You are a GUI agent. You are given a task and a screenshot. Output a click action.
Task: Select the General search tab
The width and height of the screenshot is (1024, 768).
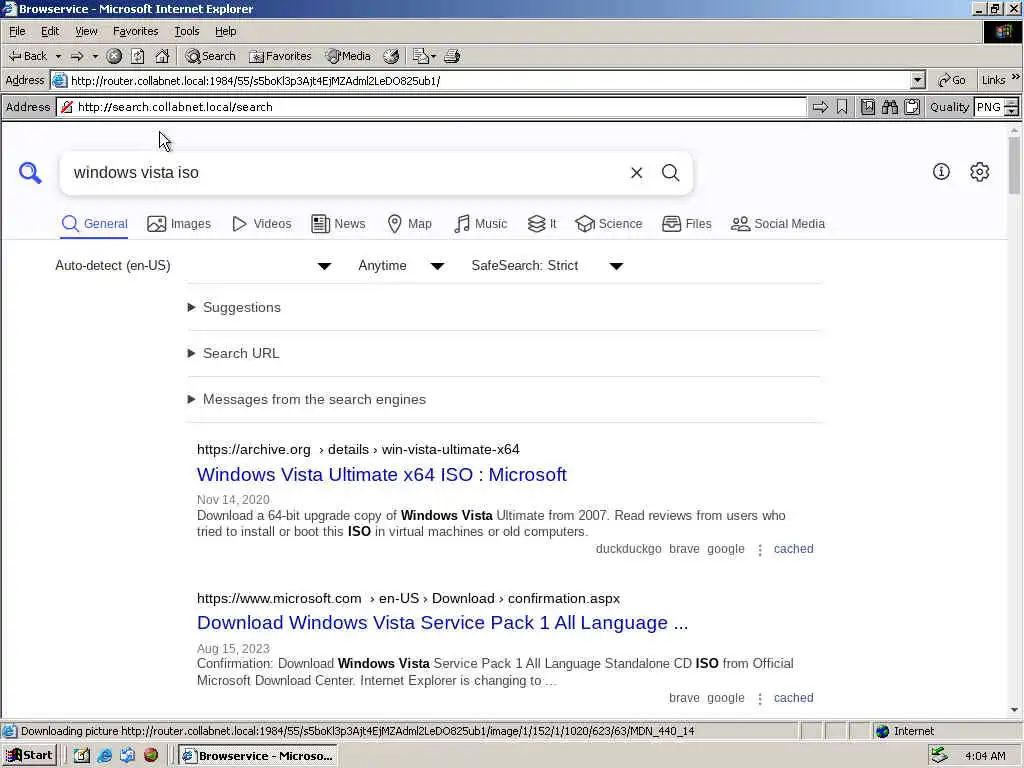point(95,224)
